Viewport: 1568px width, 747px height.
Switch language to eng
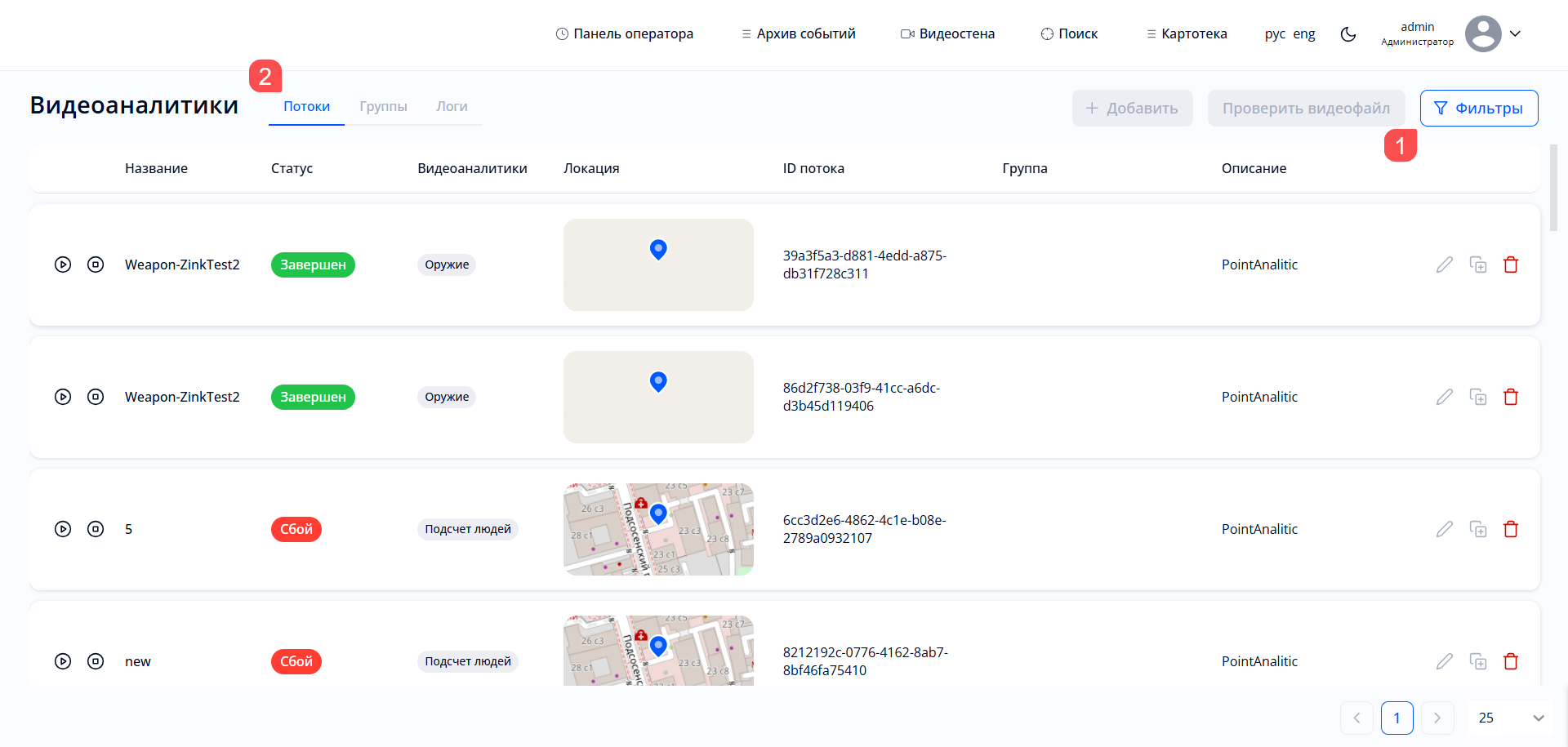coord(1304,34)
